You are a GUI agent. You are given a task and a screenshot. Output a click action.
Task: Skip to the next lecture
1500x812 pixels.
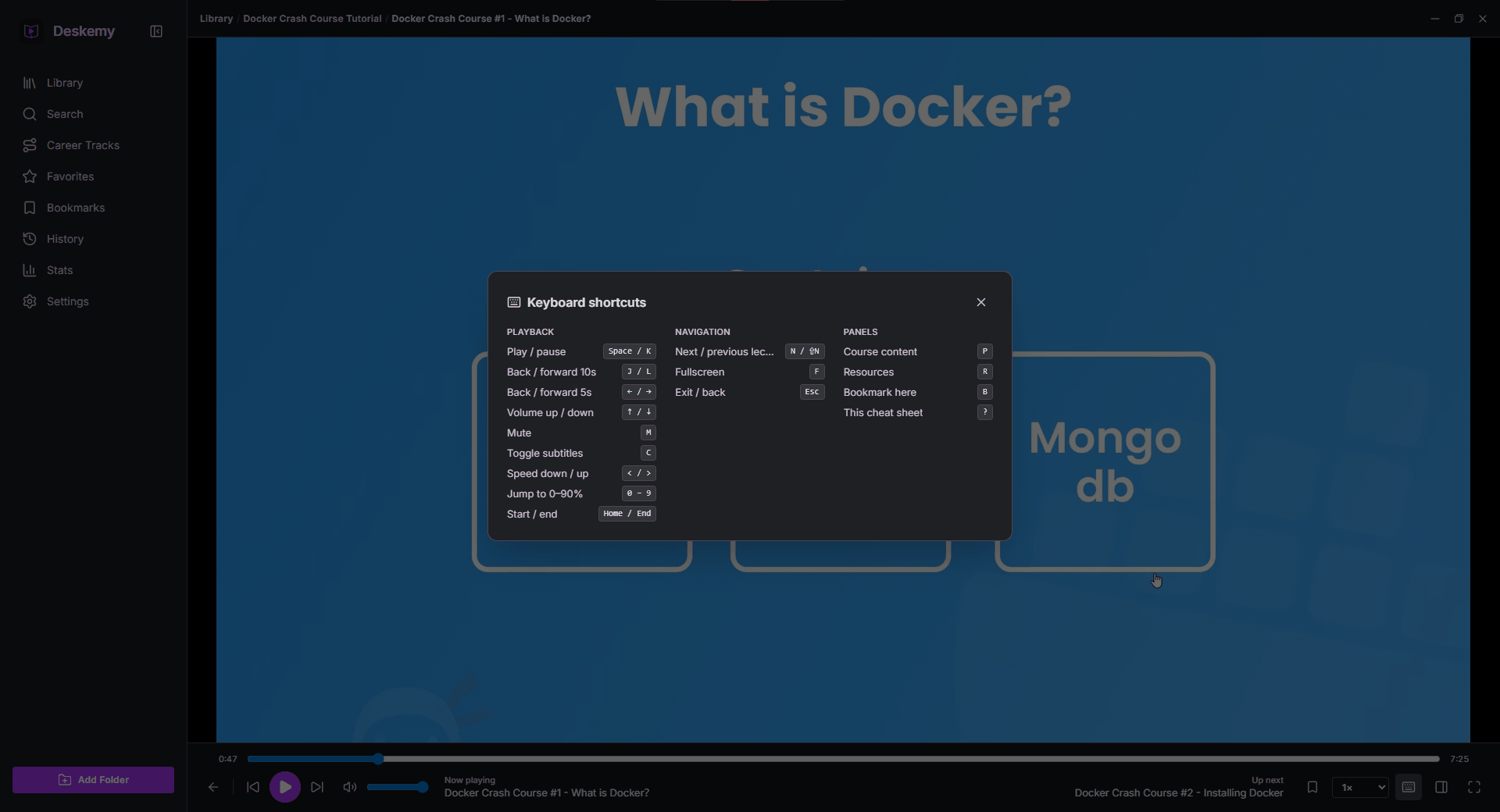click(x=317, y=787)
